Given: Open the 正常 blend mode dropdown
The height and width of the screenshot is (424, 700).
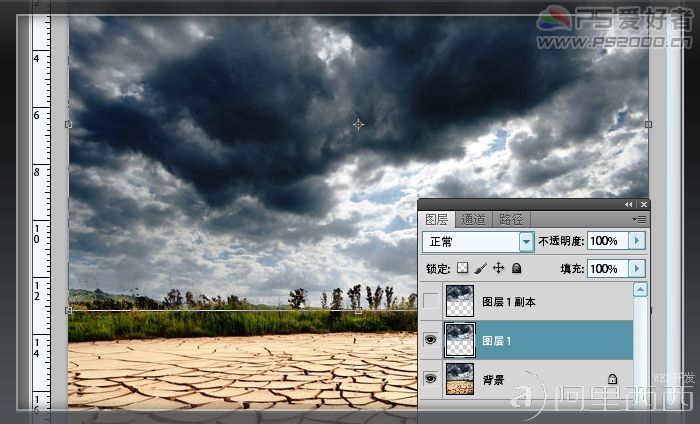Looking at the screenshot, I should (527, 241).
